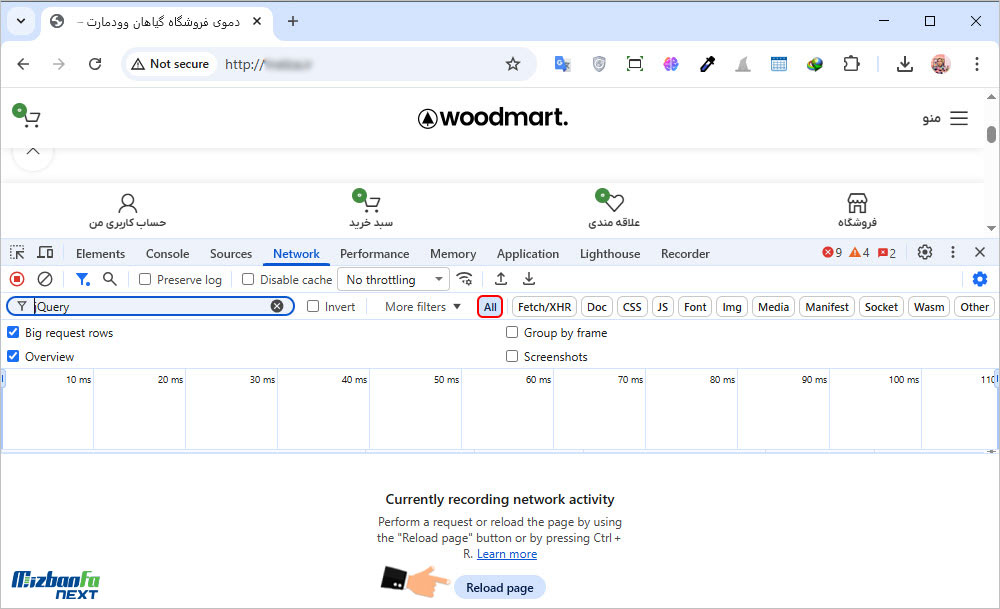This screenshot has width=1000, height=609.
Task: Click the inspect element picker icon
Action: (17, 253)
